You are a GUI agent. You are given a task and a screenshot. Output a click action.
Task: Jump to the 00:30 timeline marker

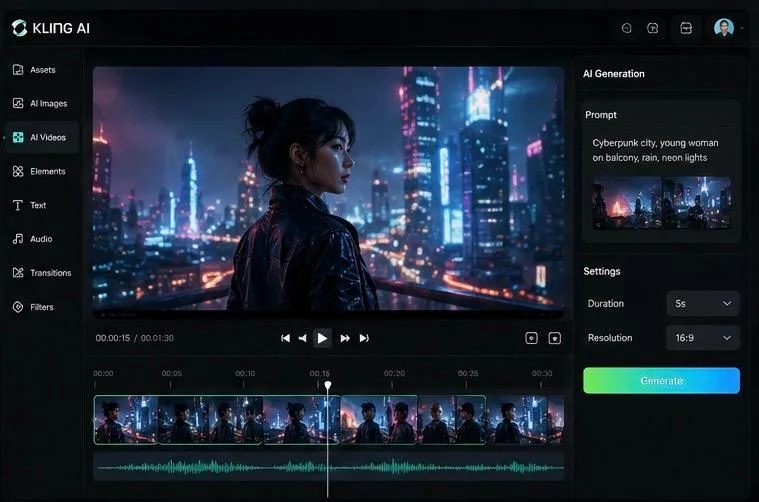542,373
